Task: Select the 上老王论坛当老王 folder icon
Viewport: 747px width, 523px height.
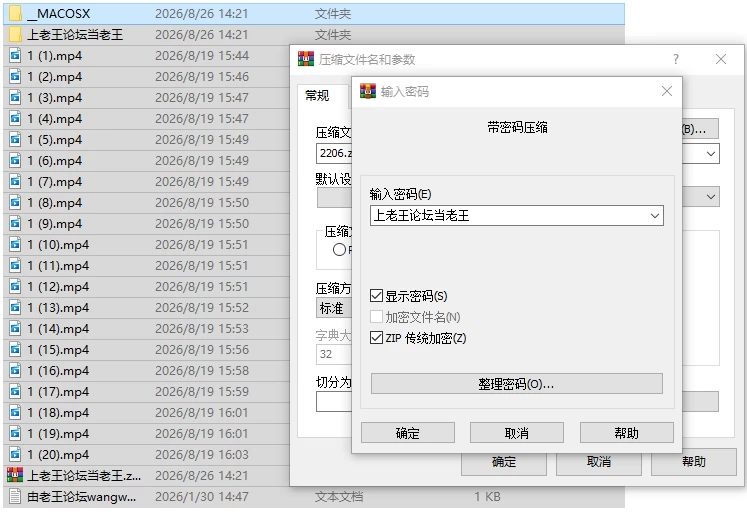Action: pos(15,34)
